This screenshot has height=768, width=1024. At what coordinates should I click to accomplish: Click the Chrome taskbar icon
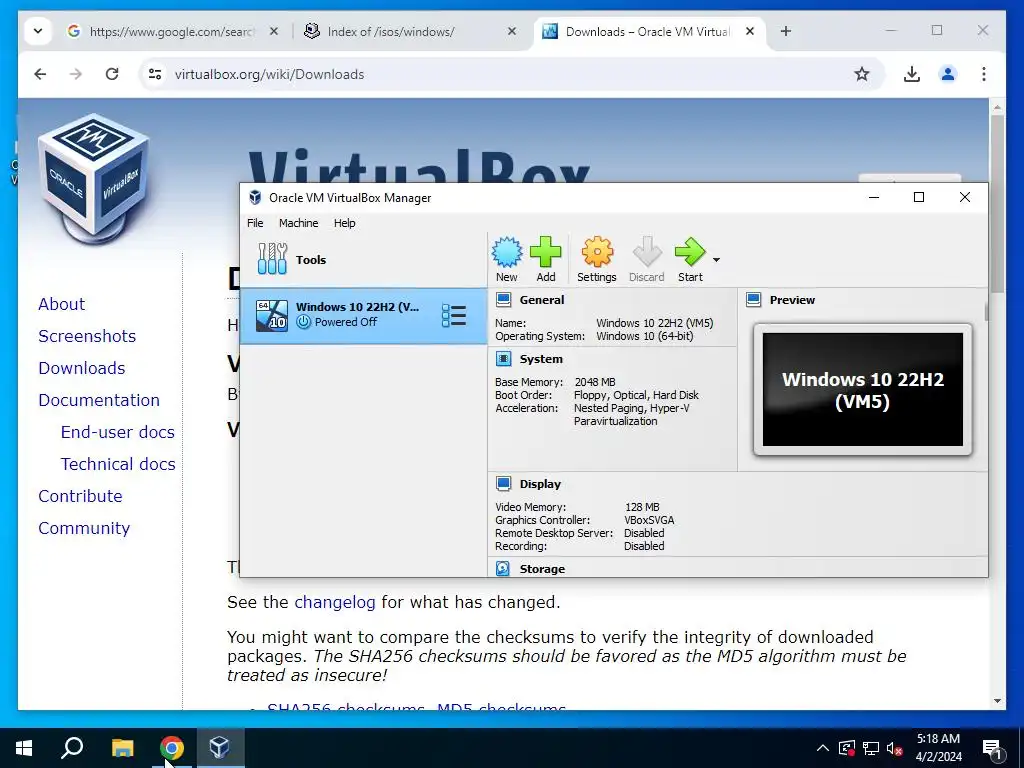click(x=172, y=748)
